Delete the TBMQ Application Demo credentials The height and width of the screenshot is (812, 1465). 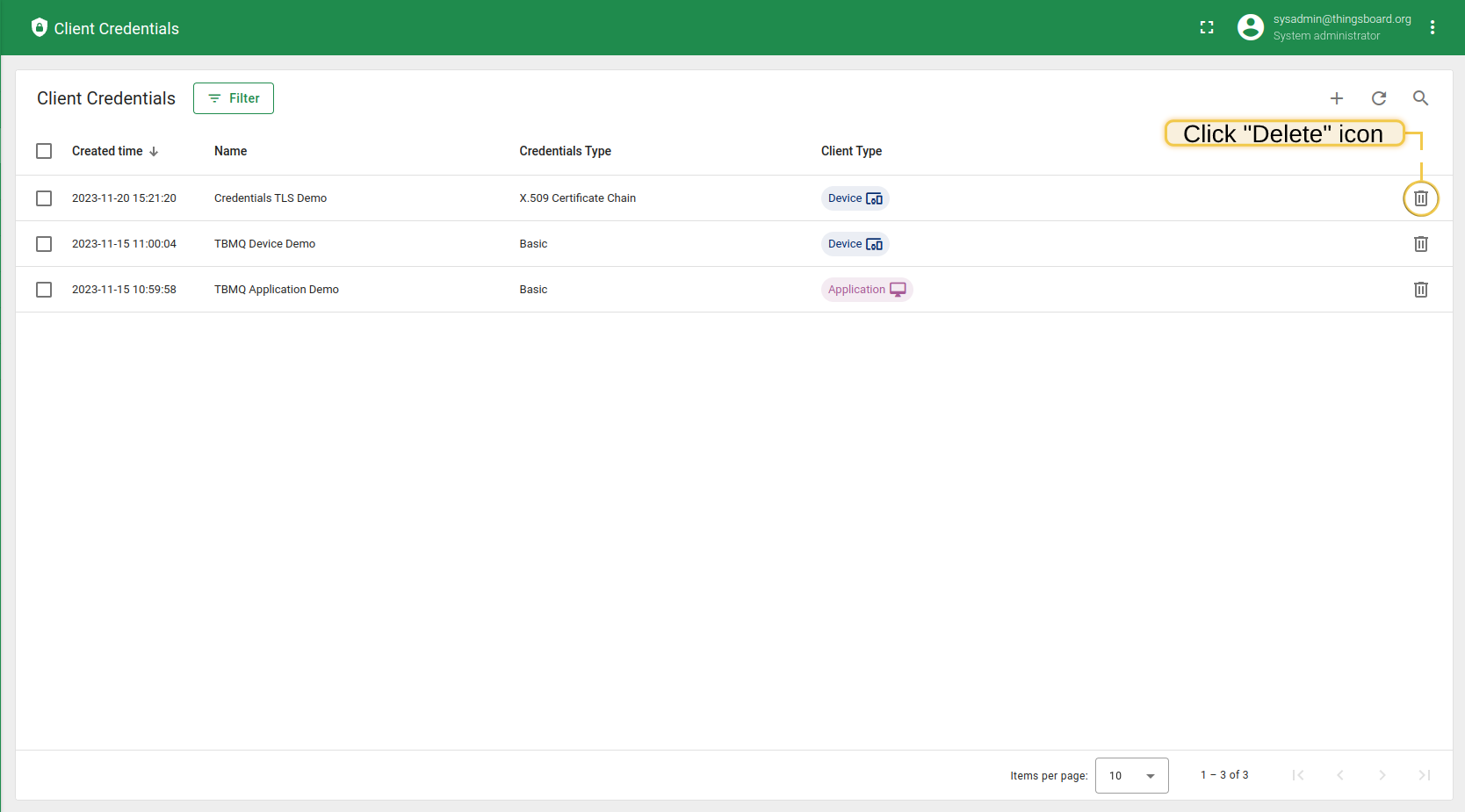coord(1420,289)
